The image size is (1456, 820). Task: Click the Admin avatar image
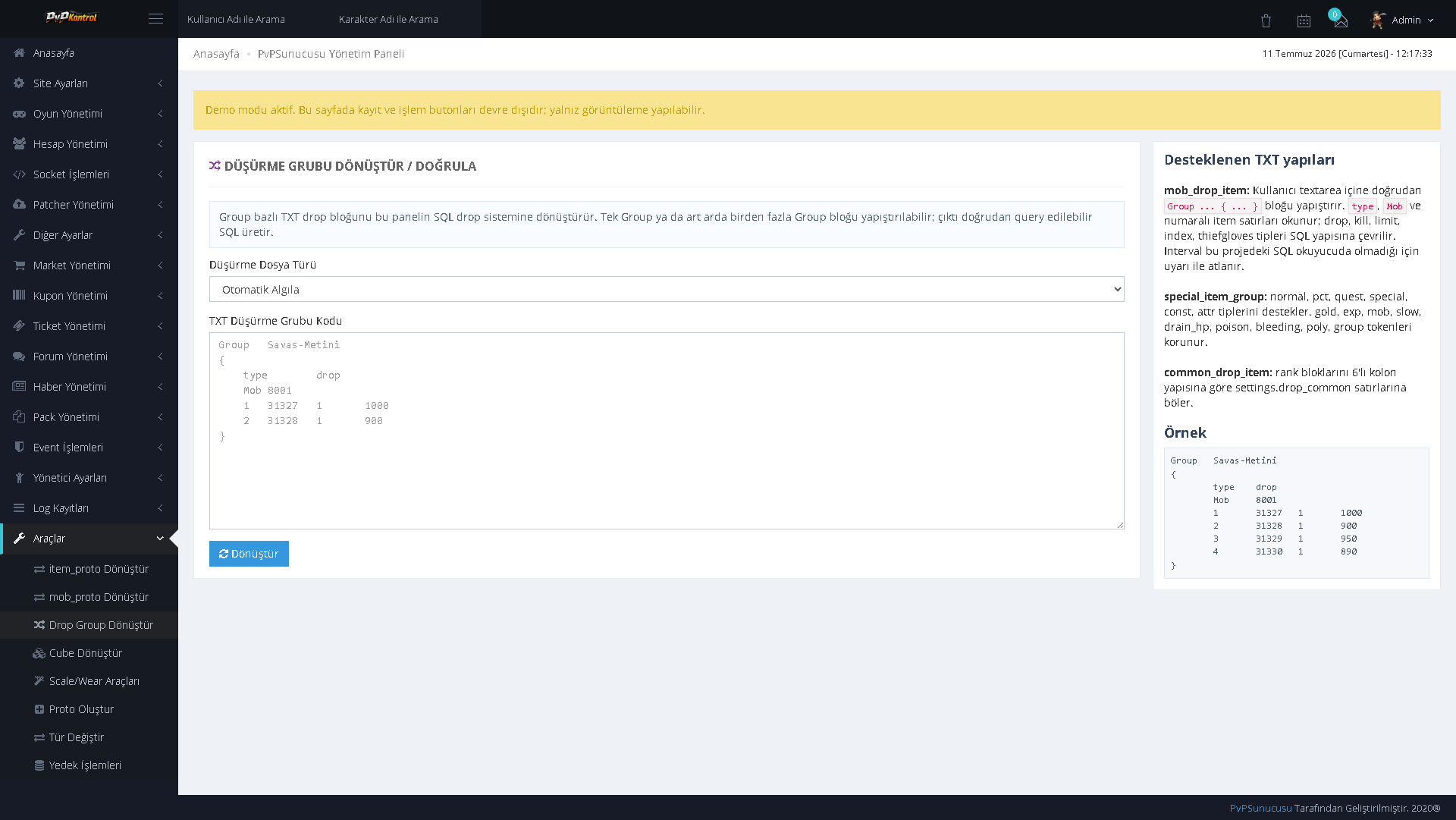point(1378,20)
